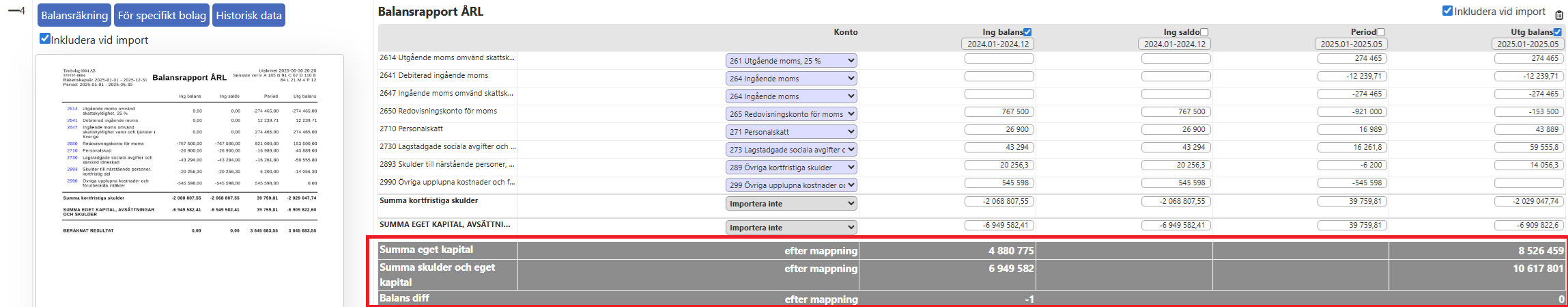Open the Historisk data tab
1568x307 pixels.
[248, 15]
